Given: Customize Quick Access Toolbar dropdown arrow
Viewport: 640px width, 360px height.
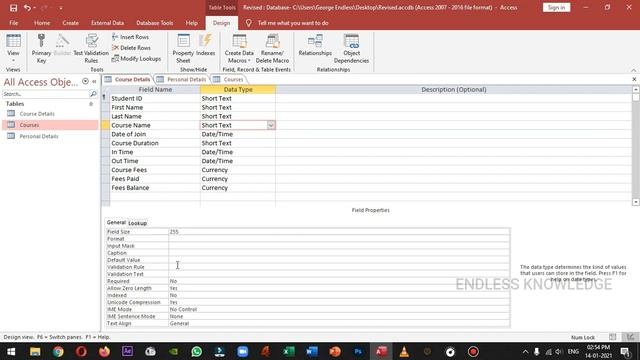Looking at the screenshot, I should 61,8.
